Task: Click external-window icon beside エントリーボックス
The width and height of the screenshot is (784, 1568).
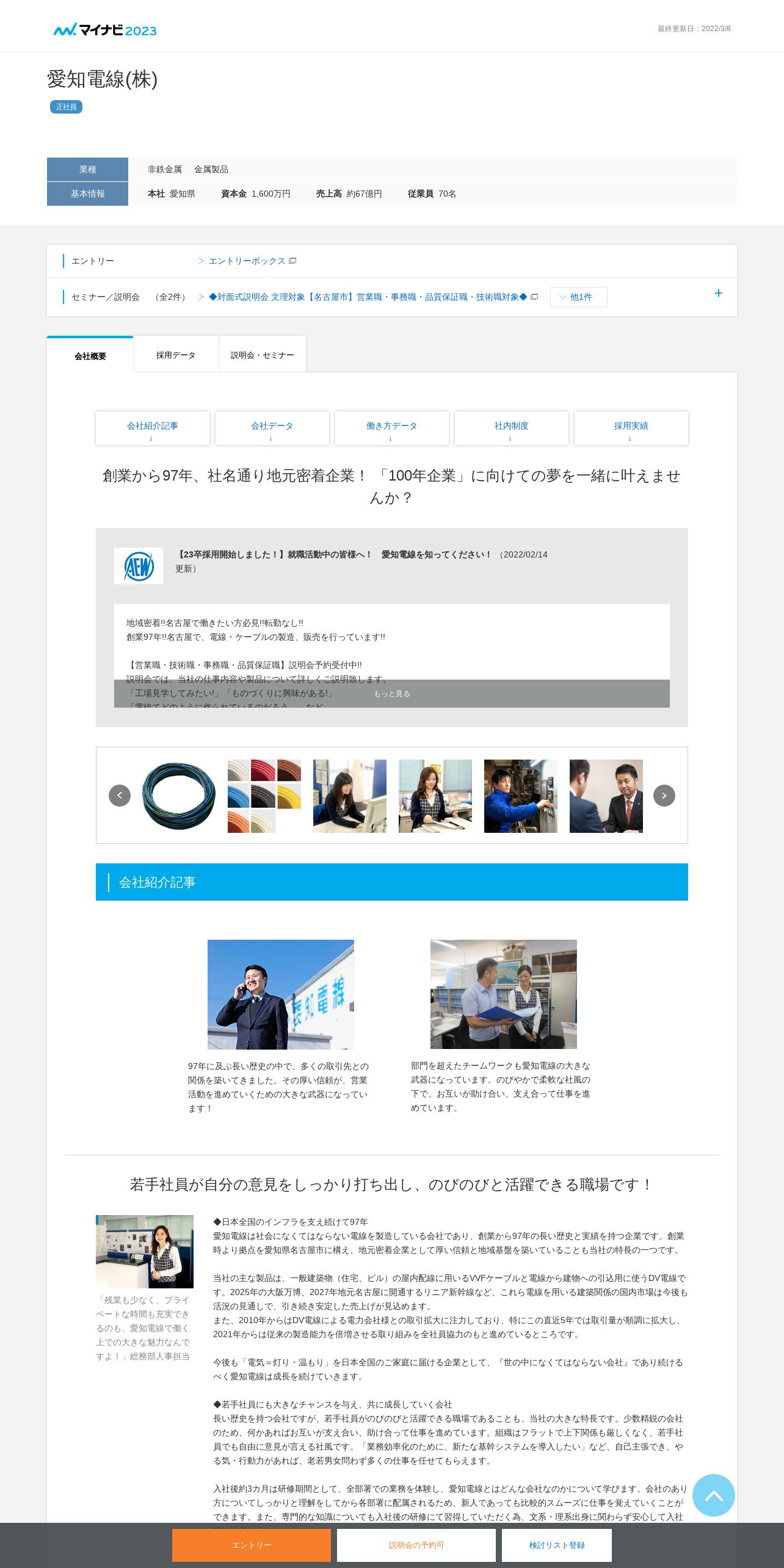Action: click(292, 261)
